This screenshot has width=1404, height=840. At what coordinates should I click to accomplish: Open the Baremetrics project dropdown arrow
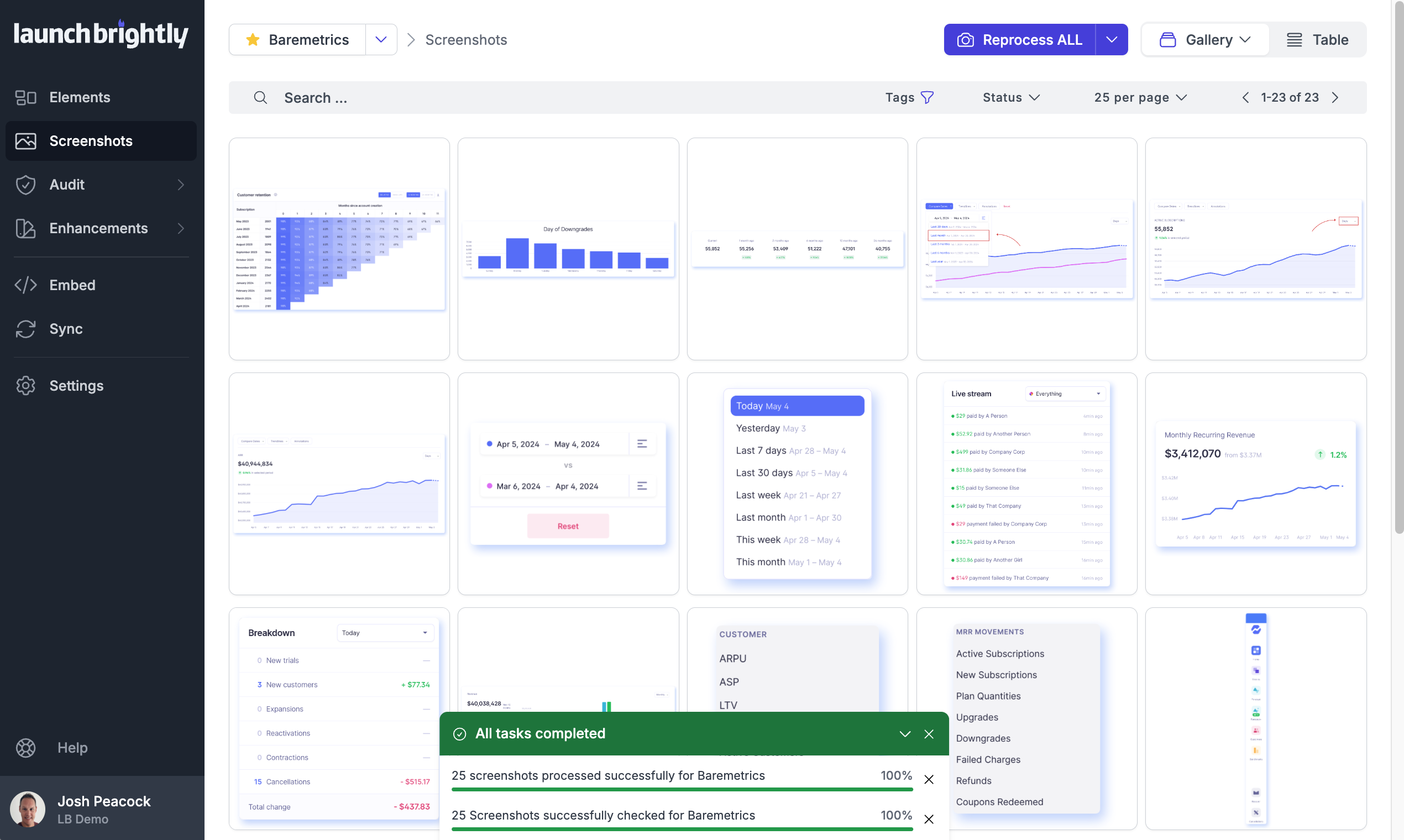[x=381, y=40]
